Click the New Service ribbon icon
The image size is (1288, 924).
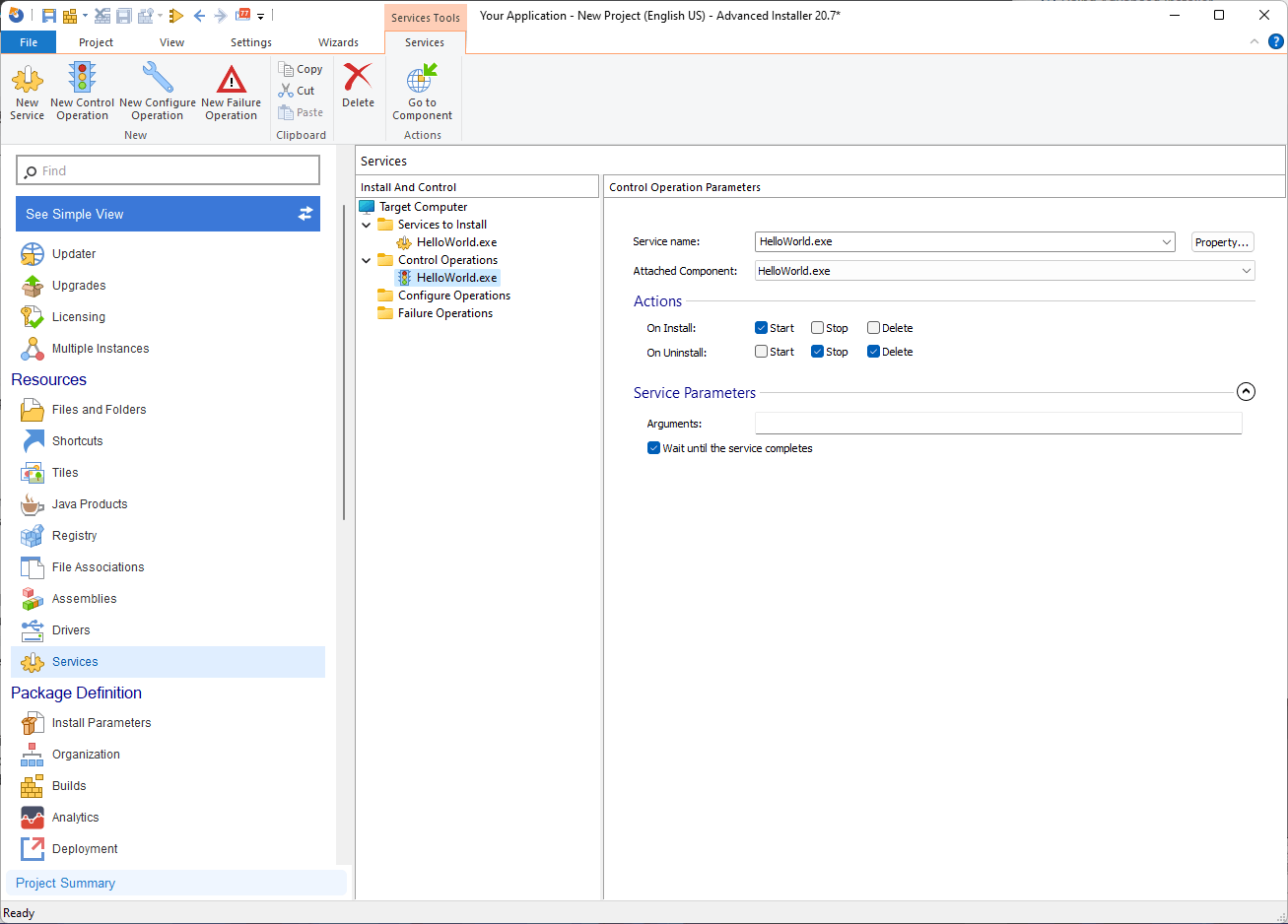(x=27, y=91)
